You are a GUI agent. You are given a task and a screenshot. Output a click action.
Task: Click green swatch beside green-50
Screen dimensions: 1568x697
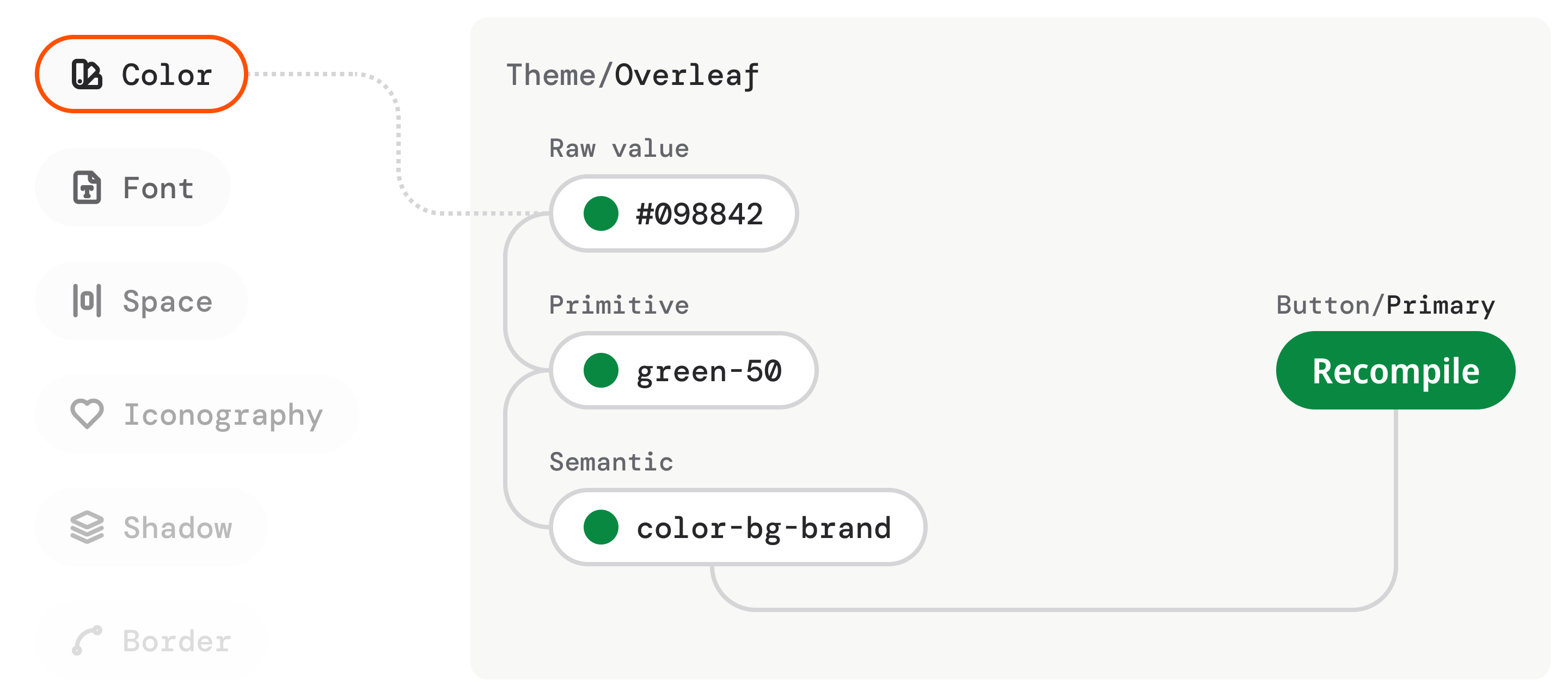(601, 371)
